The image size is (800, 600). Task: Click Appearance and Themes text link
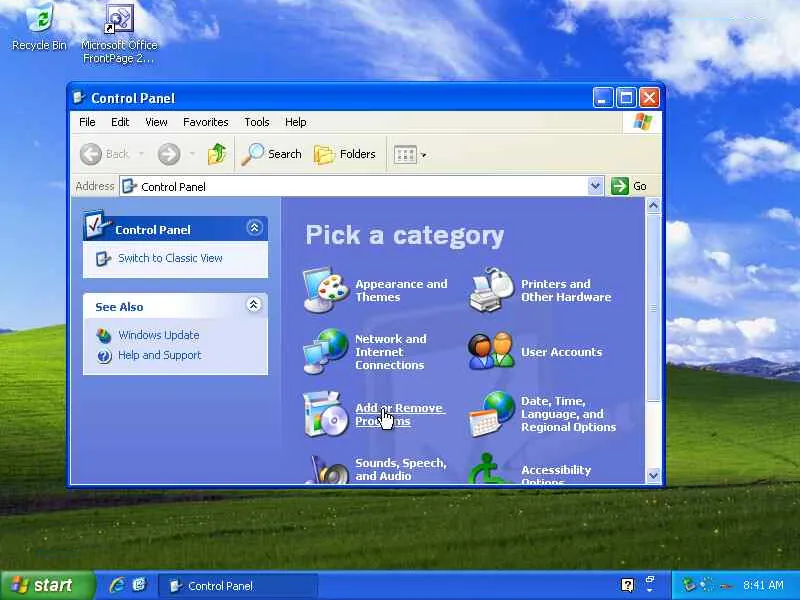[401, 290]
